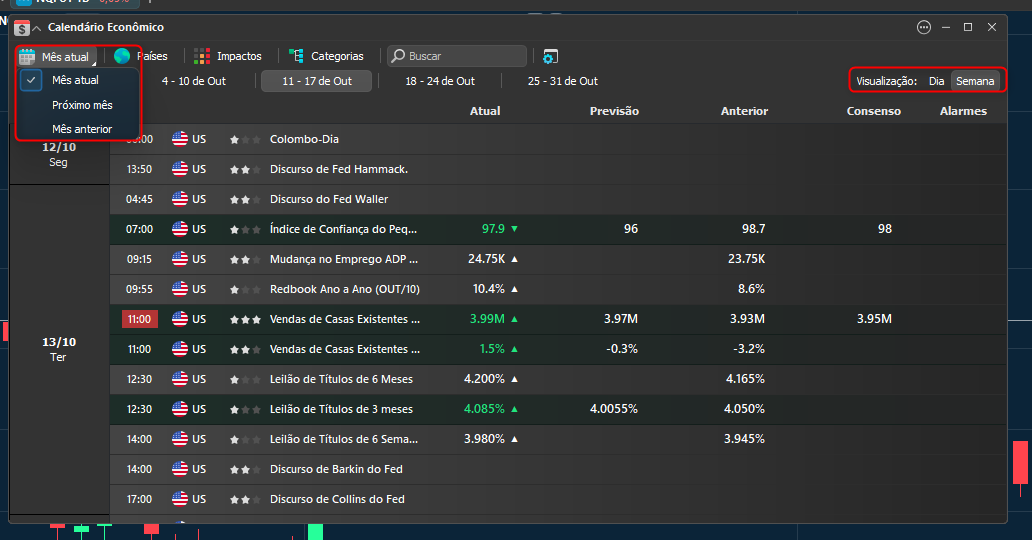Screen dimensions: 1032x540
Task: Click down arrow beside 97.9 value
Action: coord(515,229)
